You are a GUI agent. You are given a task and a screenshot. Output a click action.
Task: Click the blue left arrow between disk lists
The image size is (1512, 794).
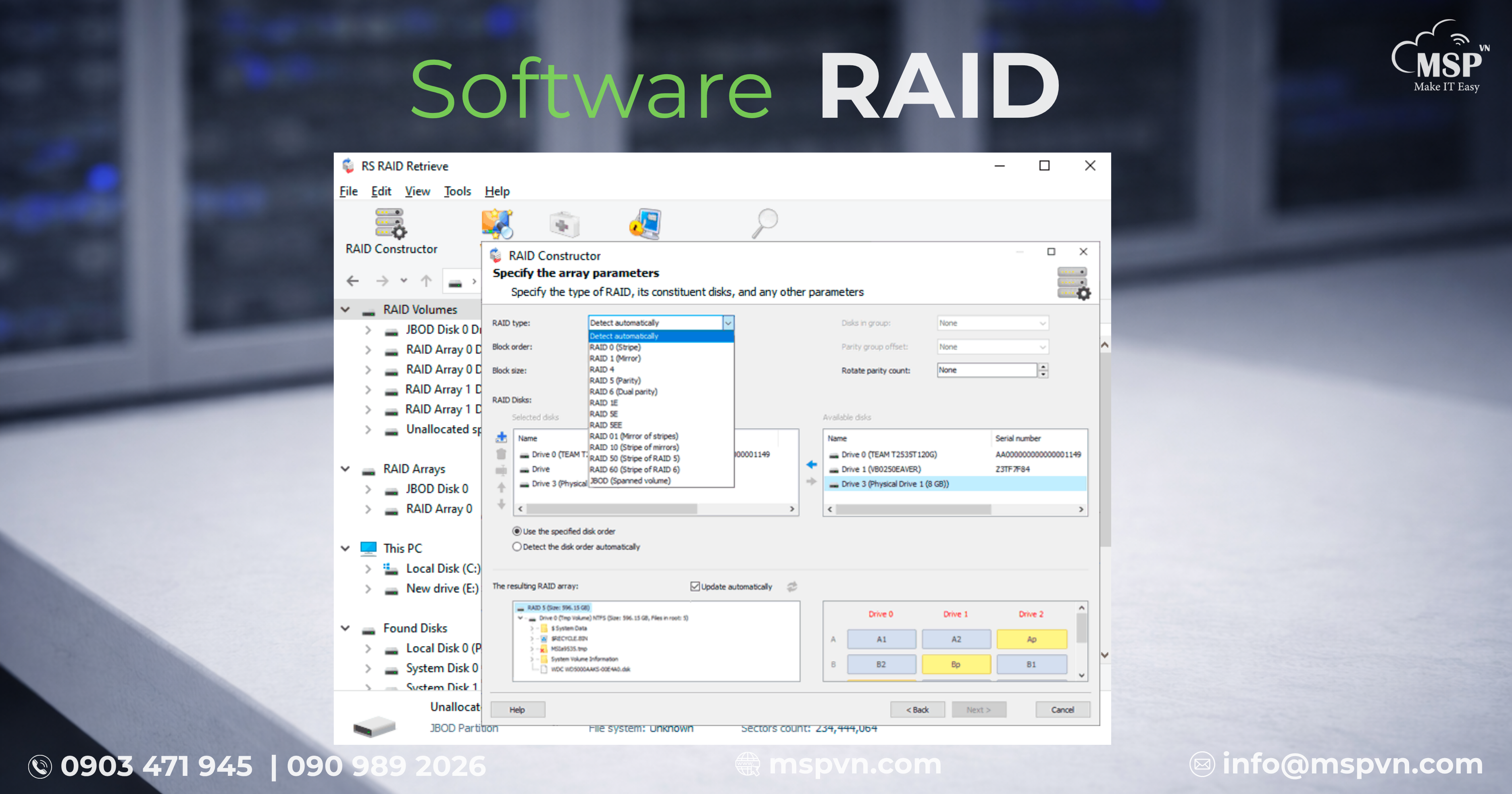tap(811, 464)
